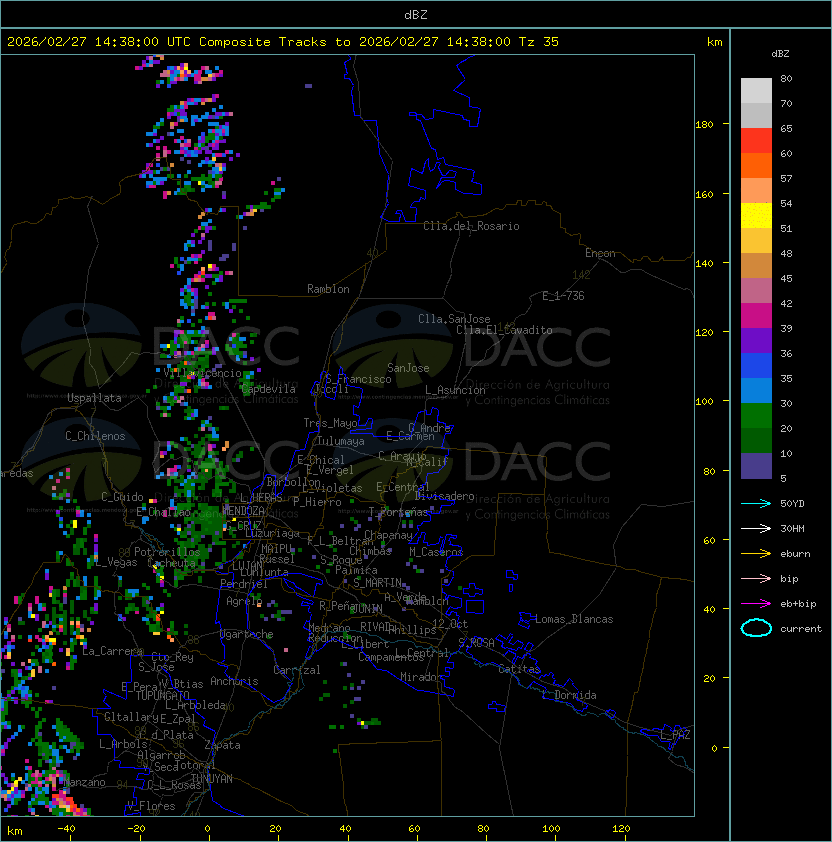Click the 'Ugarteche' map label

click(x=247, y=634)
